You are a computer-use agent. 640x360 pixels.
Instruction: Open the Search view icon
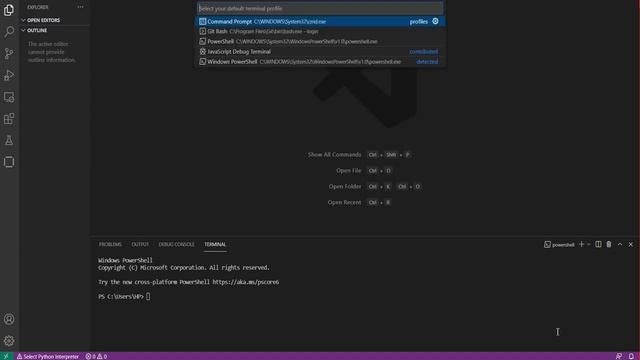point(9,32)
